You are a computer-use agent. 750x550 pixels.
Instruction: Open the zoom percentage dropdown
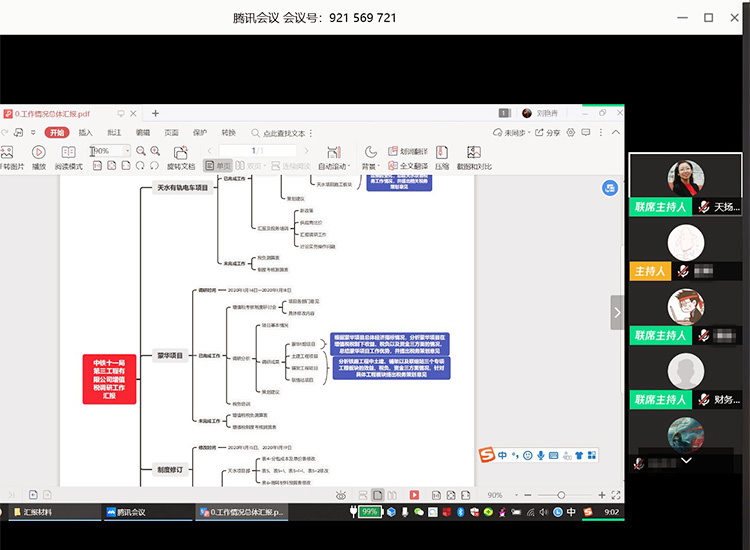click(126, 151)
